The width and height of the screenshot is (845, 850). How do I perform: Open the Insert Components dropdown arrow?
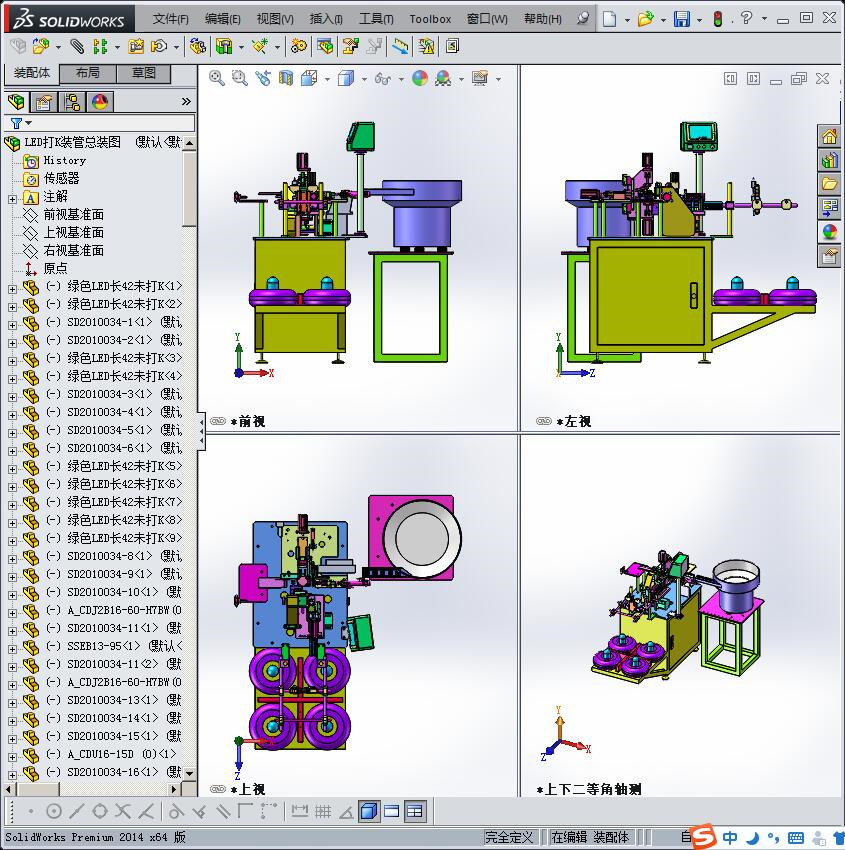[x=57, y=48]
